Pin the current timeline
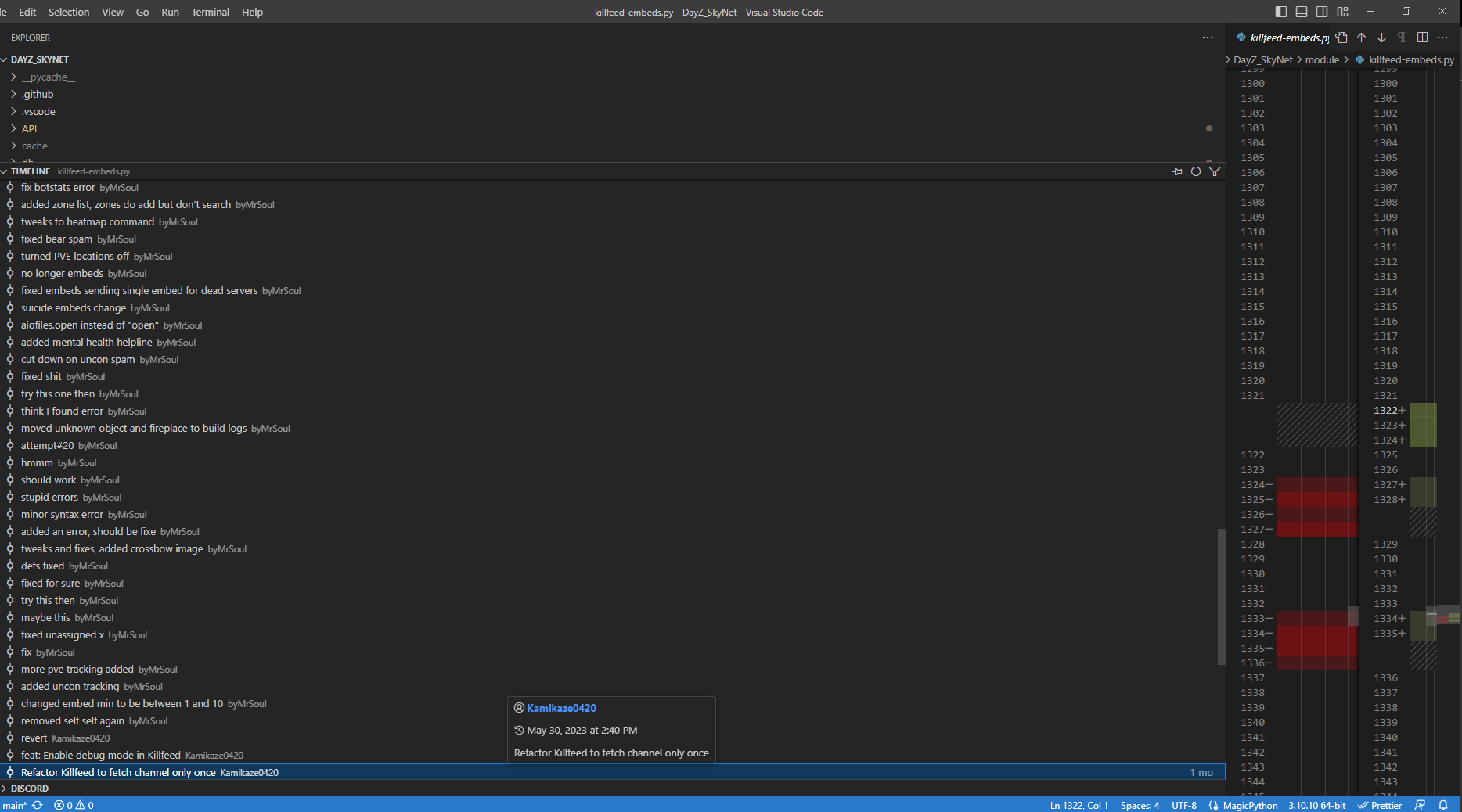Viewport: 1462px width, 812px height. (1177, 171)
